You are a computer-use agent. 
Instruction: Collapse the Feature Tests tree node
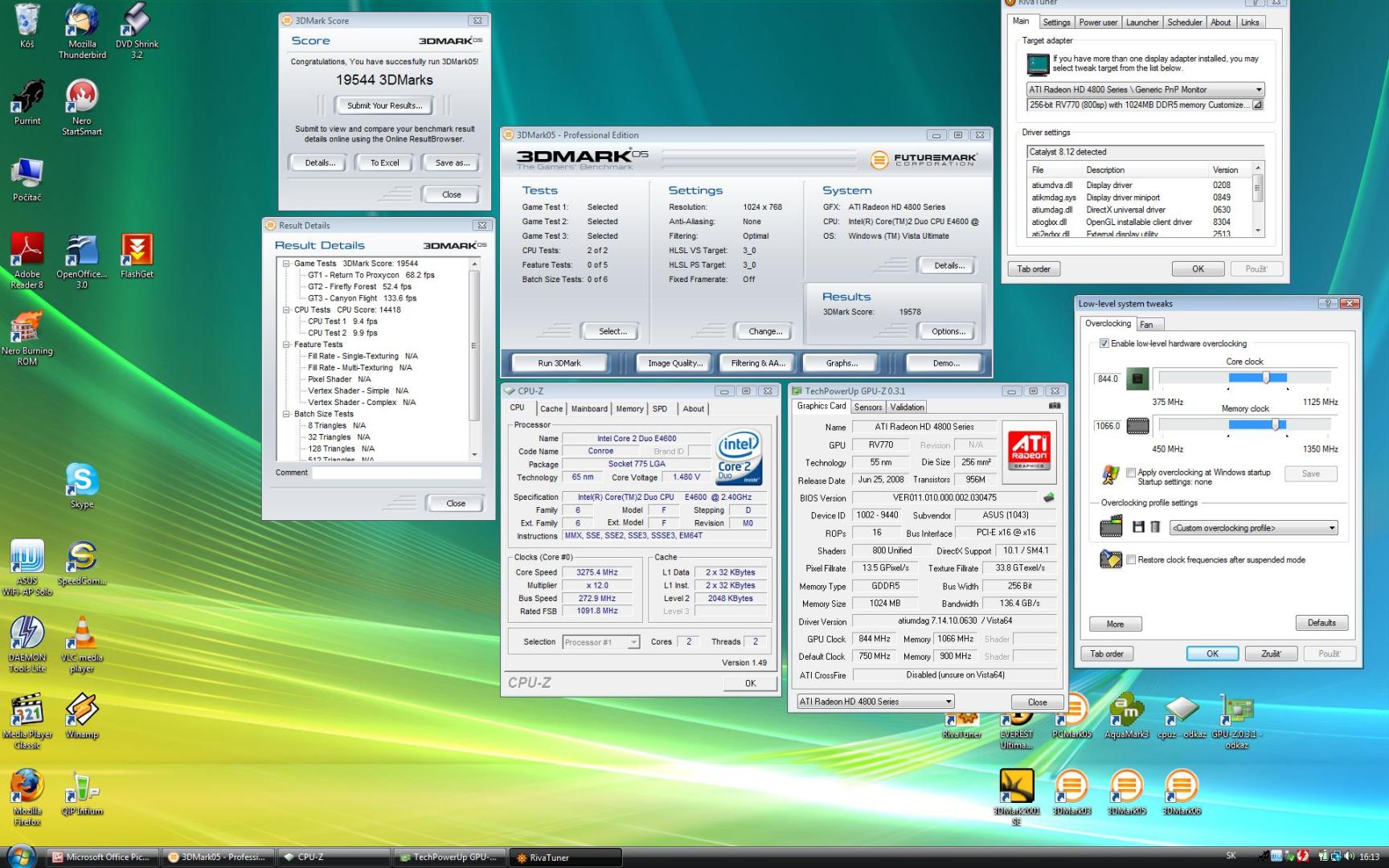point(285,344)
